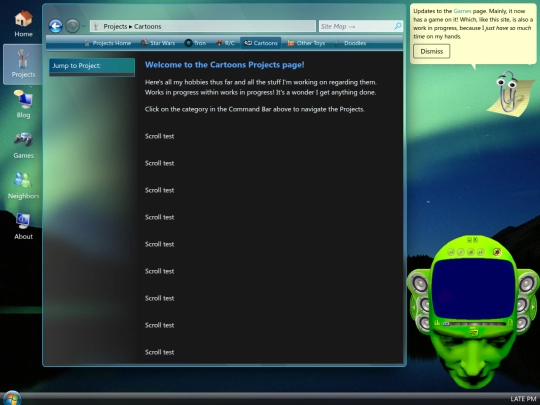Viewport: 540px width, 405px height.
Task: Click the top-right speaker on player
Action: pos(527,284)
